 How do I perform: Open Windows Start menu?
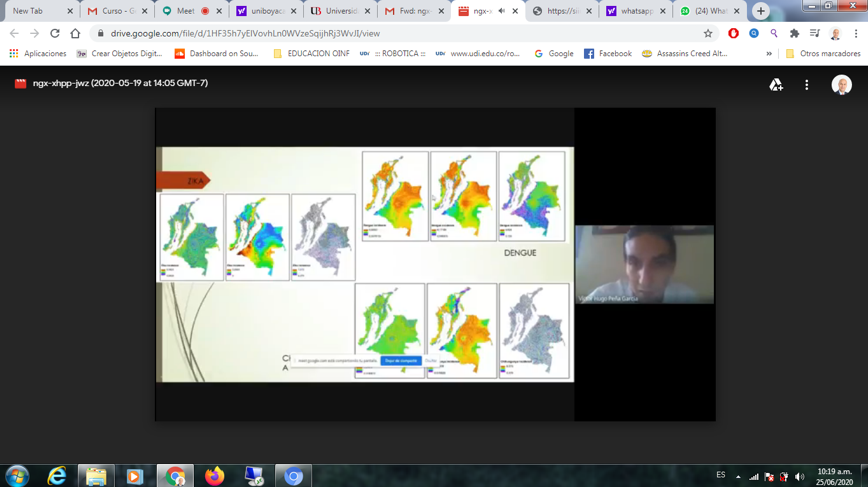tap(17, 476)
